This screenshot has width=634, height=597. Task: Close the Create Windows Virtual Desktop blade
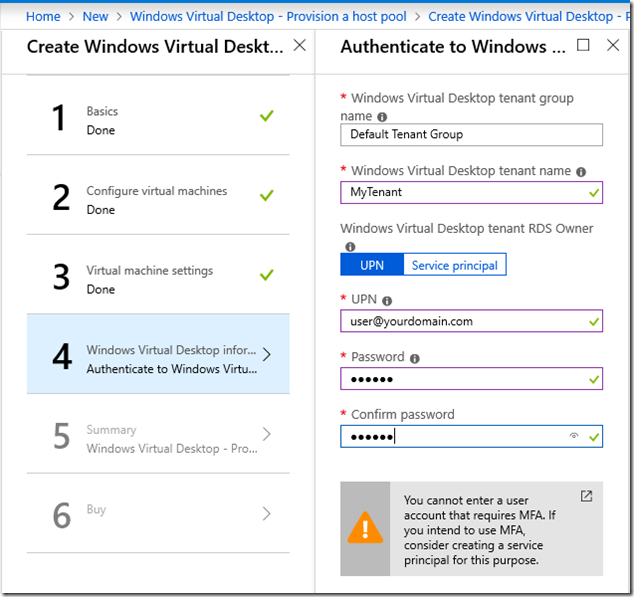pyautogui.click(x=300, y=45)
